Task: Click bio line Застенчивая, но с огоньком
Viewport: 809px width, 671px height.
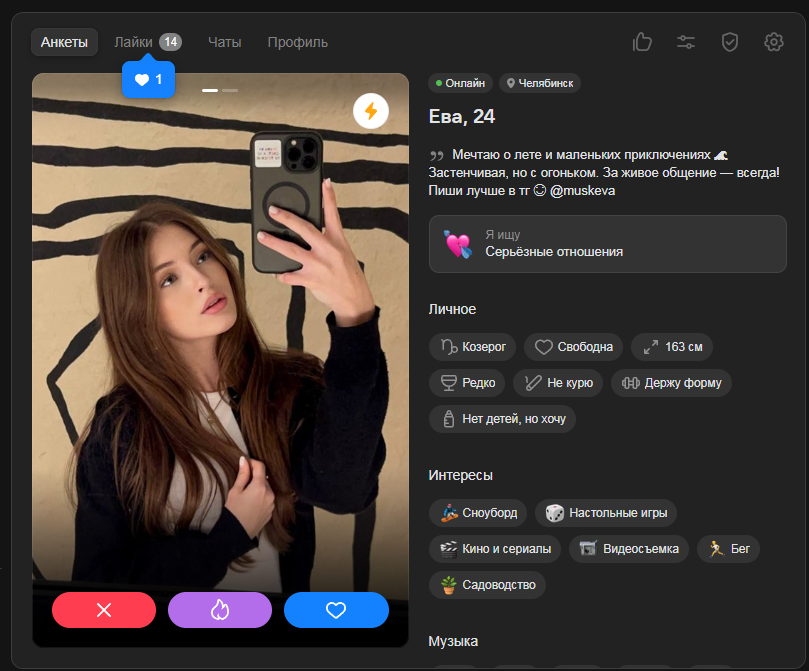Action: pos(514,173)
